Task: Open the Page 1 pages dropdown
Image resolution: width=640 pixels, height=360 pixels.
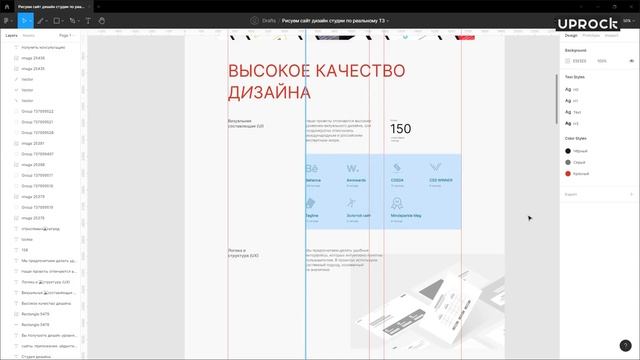Action: [66, 36]
